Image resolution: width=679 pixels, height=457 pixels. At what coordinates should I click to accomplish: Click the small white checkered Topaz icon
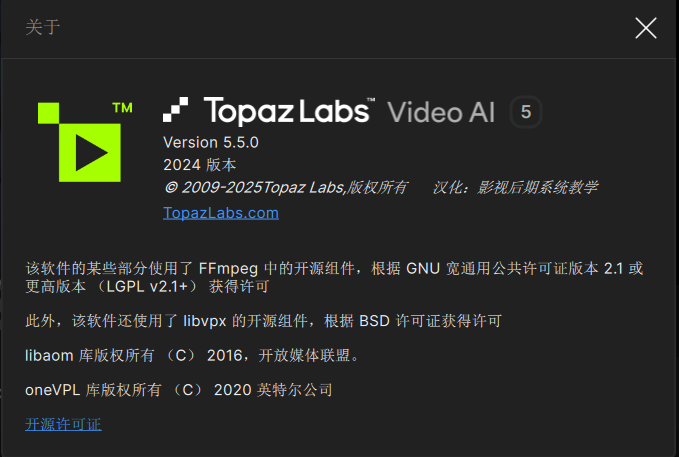click(175, 110)
